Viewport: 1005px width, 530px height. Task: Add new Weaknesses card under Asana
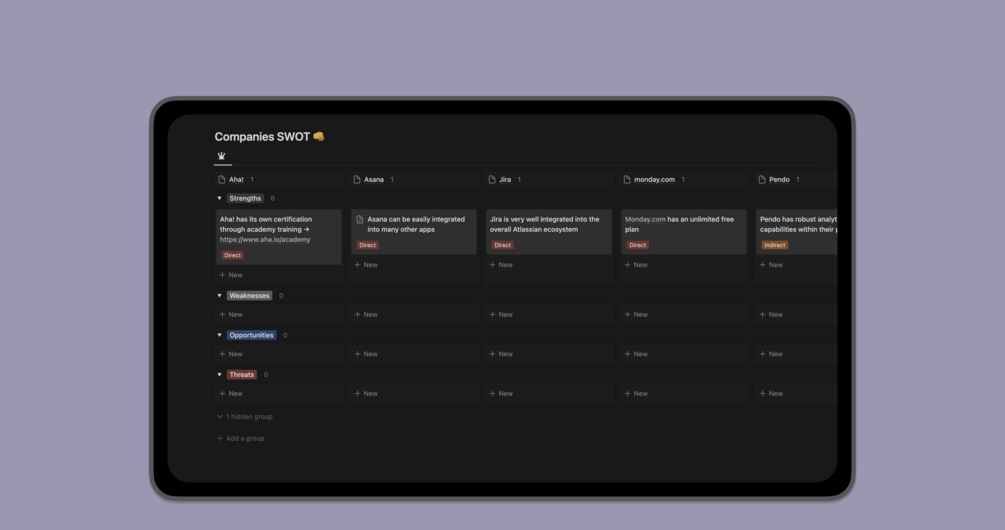tap(367, 315)
